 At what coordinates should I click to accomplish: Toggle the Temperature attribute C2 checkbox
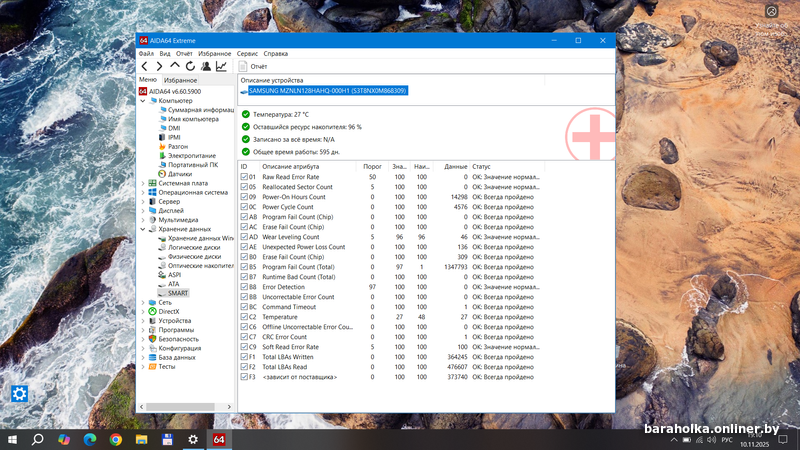tap(244, 317)
